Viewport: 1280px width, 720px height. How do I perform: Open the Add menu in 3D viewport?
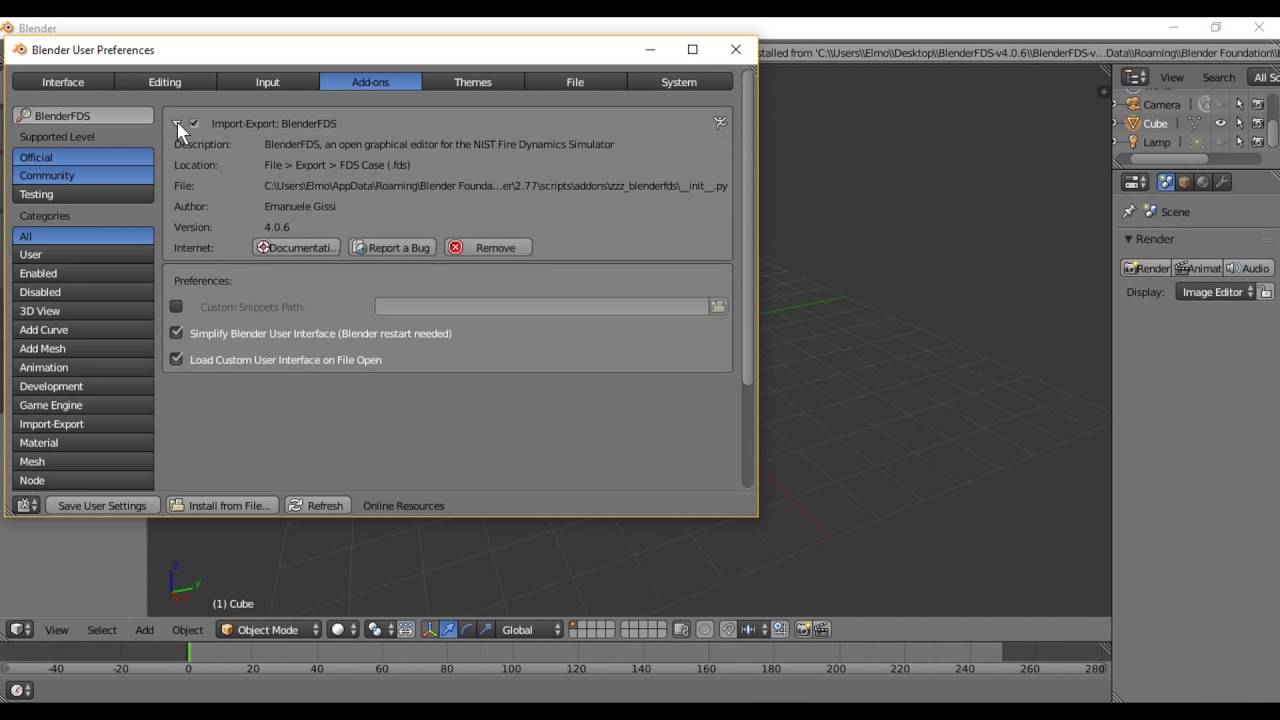pos(145,630)
